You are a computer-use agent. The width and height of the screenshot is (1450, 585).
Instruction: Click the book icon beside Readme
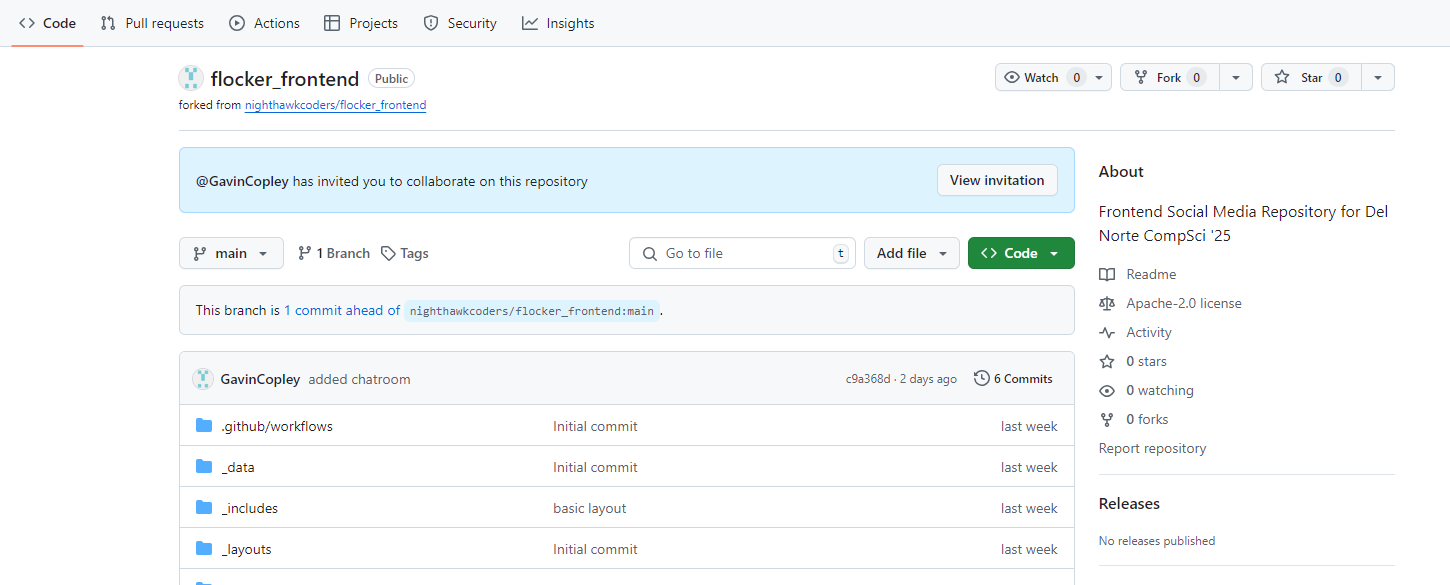point(1107,274)
